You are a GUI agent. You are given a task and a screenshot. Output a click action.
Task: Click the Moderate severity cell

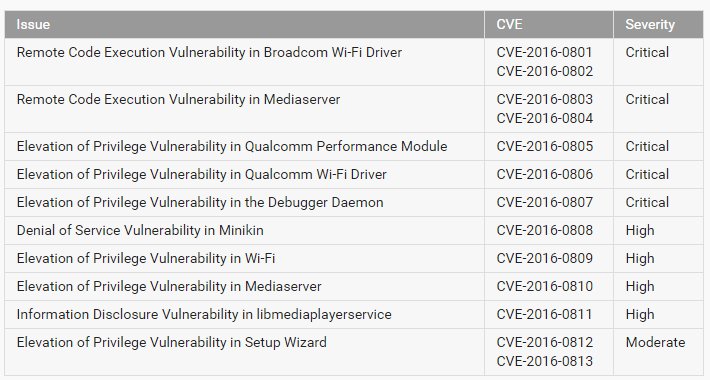(x=655, y=343)
